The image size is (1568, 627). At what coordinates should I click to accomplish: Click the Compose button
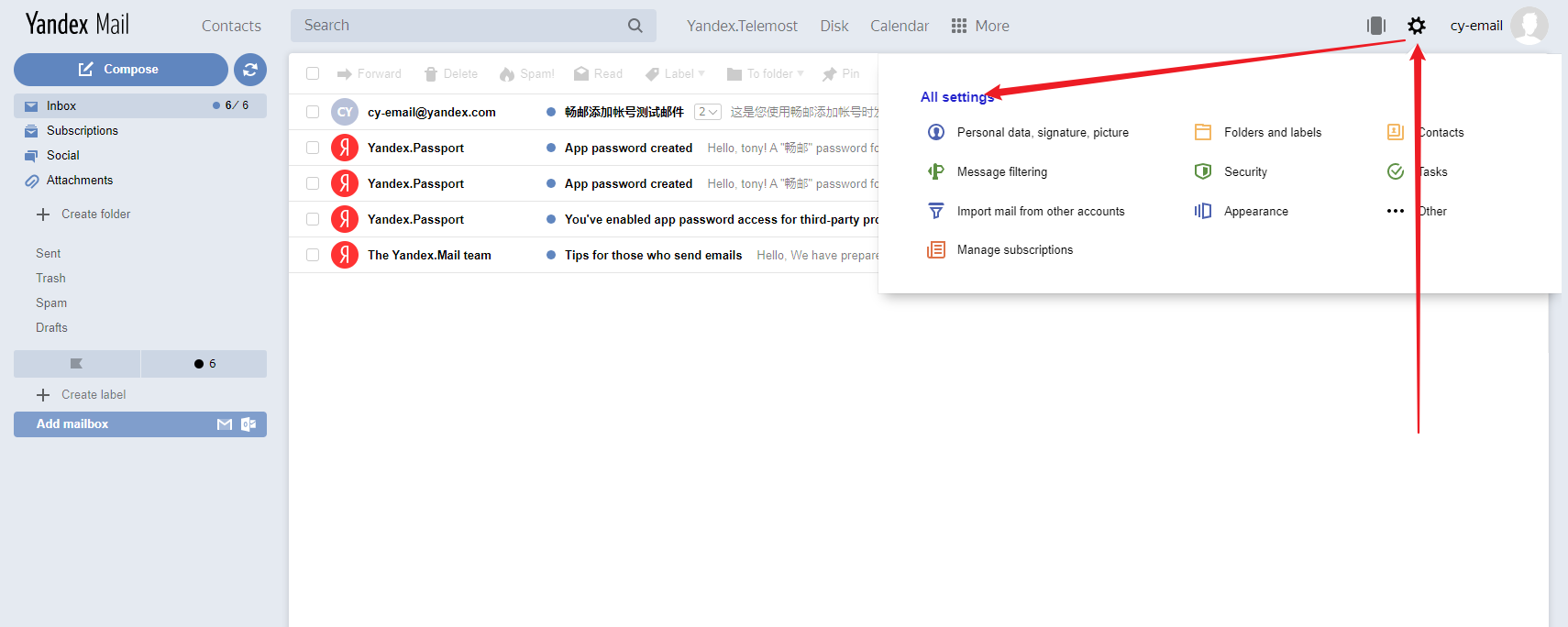pyautogui.click(x=121, y=70)
